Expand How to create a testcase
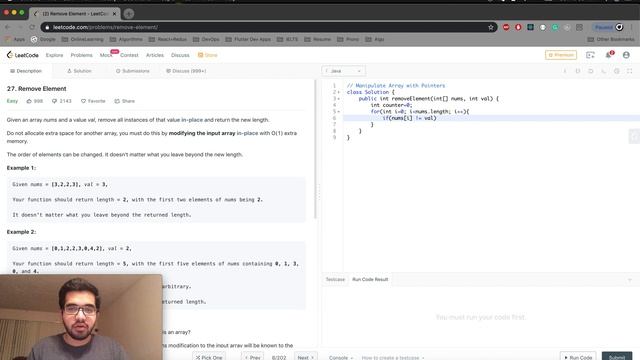Viewport: 640px width, 360px height. tap(393, 358)
